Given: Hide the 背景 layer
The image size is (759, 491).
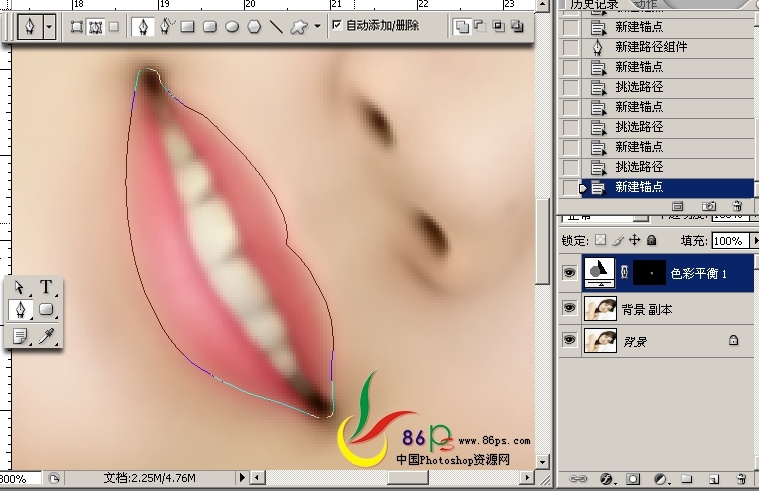Looking at the screenshot, I should point(570,340).
